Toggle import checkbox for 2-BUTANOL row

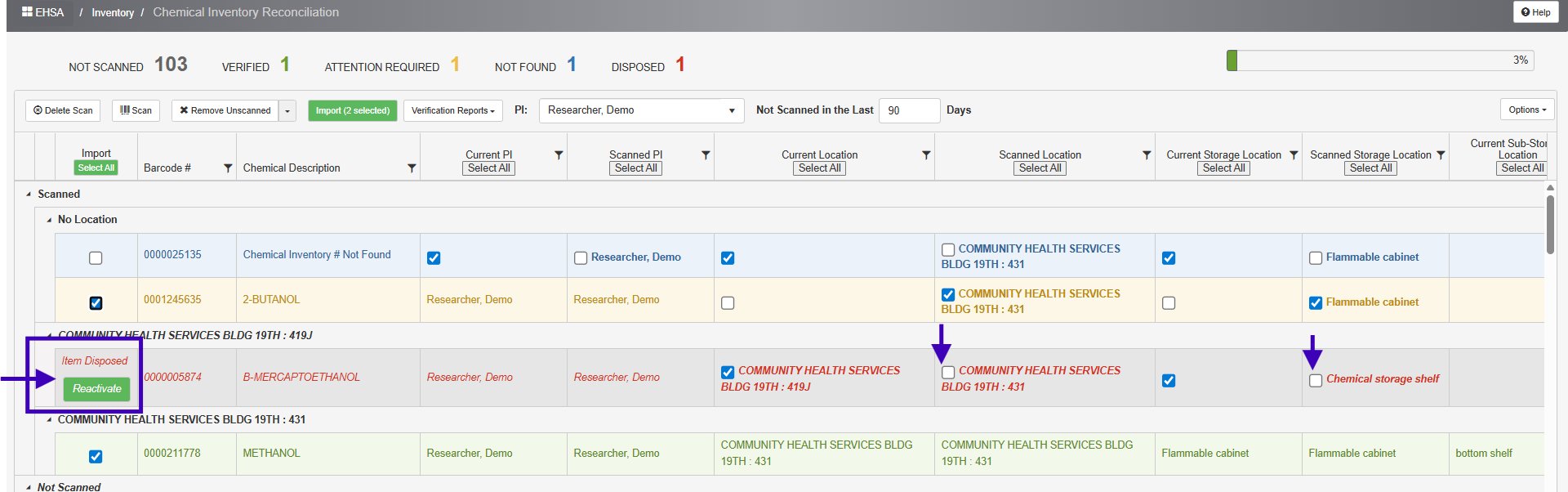[x=96, y=303]
